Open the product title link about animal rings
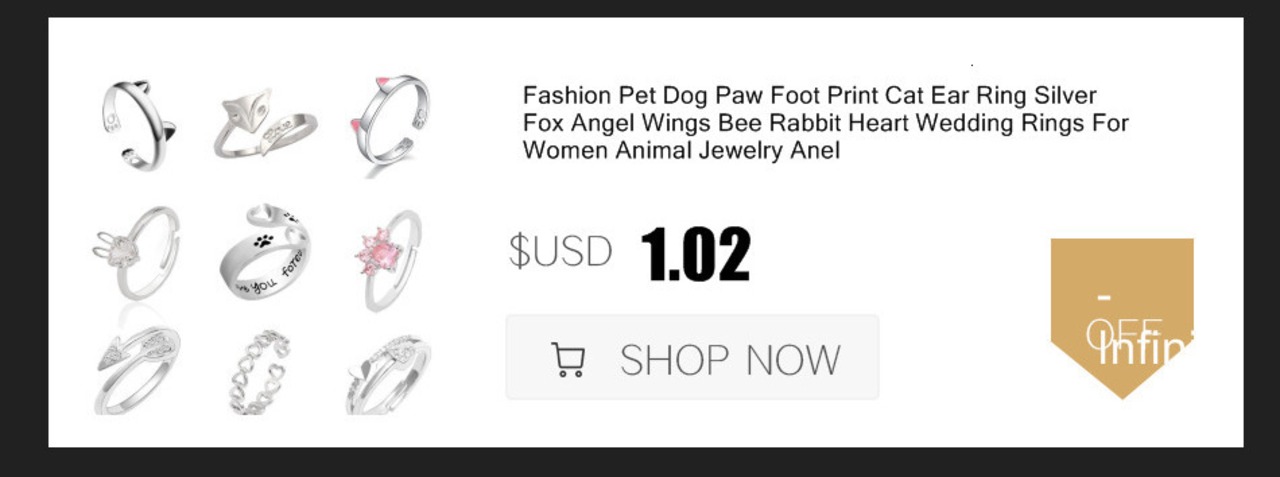The height and width of the screenshot is (477, 1280). pyautogui.click(x=826, y=123)
